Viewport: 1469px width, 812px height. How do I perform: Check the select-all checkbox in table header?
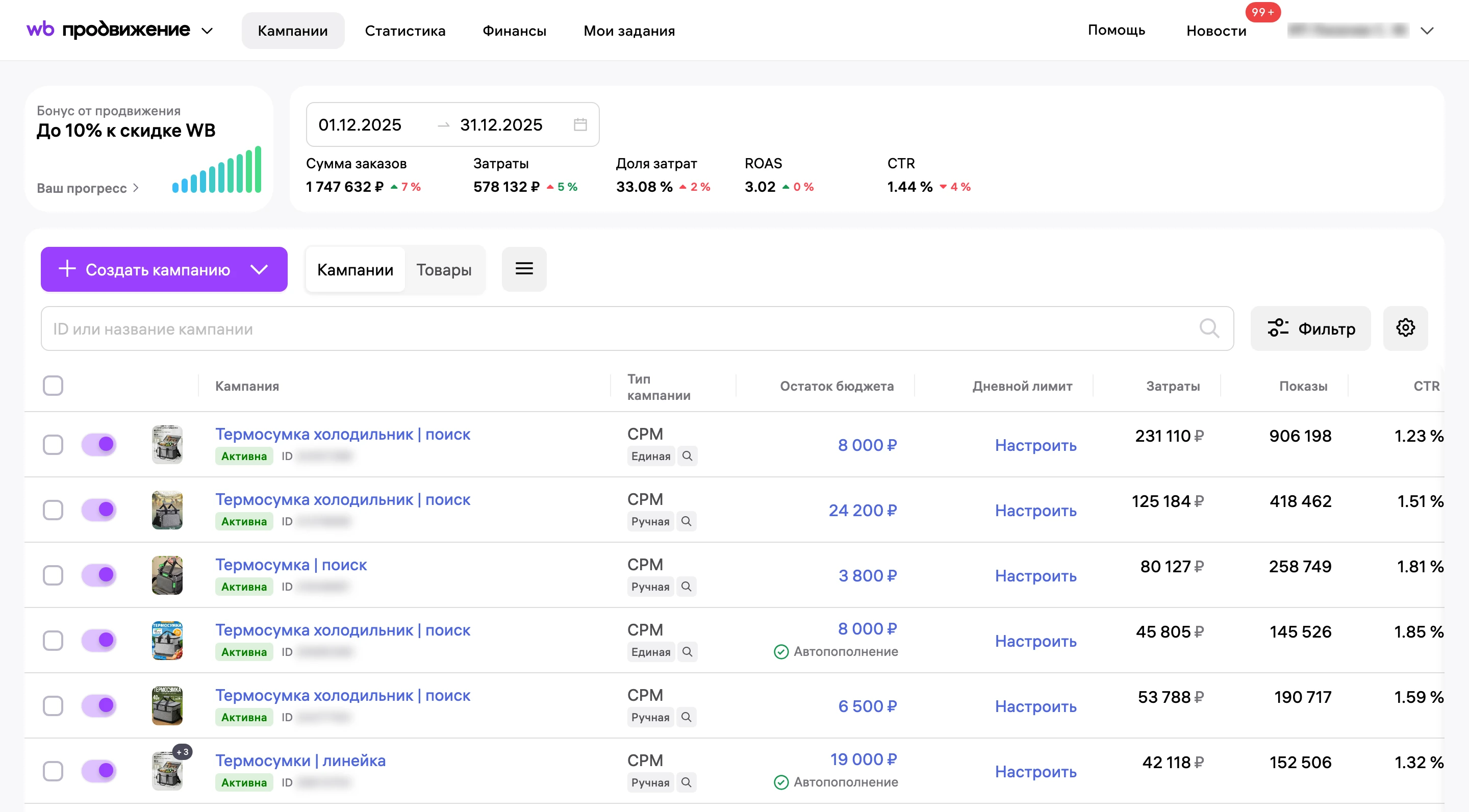(53, 386)
